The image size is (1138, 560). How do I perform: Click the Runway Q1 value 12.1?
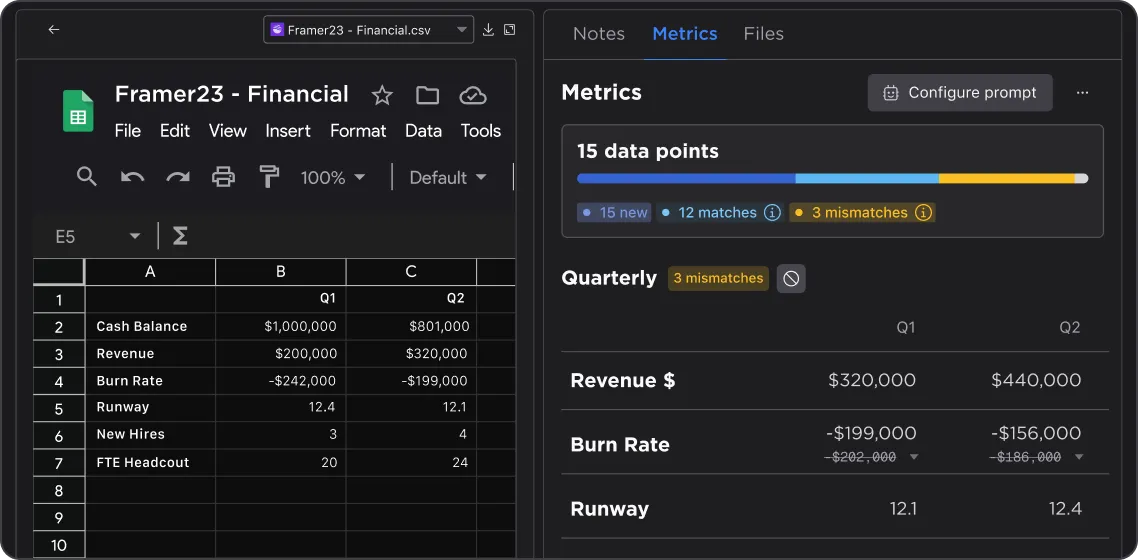coord(903,508)
